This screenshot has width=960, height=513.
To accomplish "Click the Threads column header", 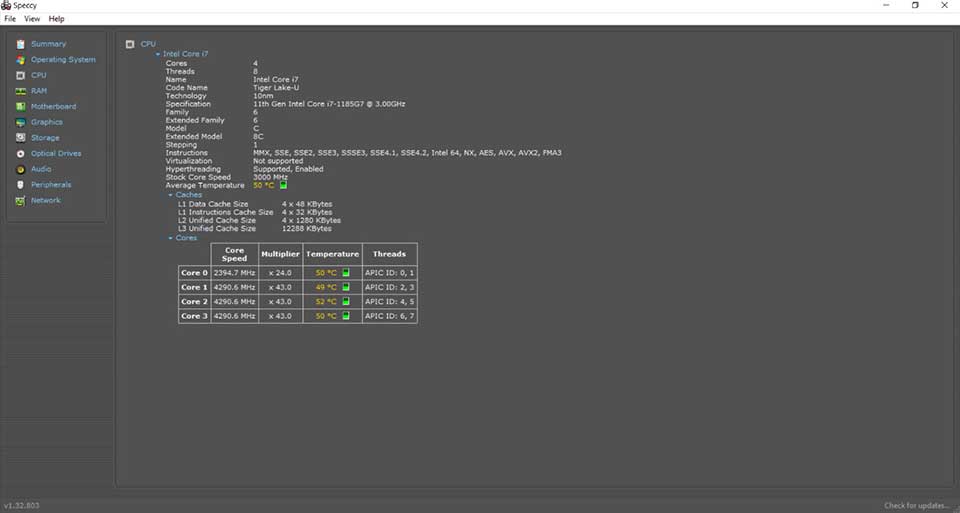I will [x=389, y=254].
